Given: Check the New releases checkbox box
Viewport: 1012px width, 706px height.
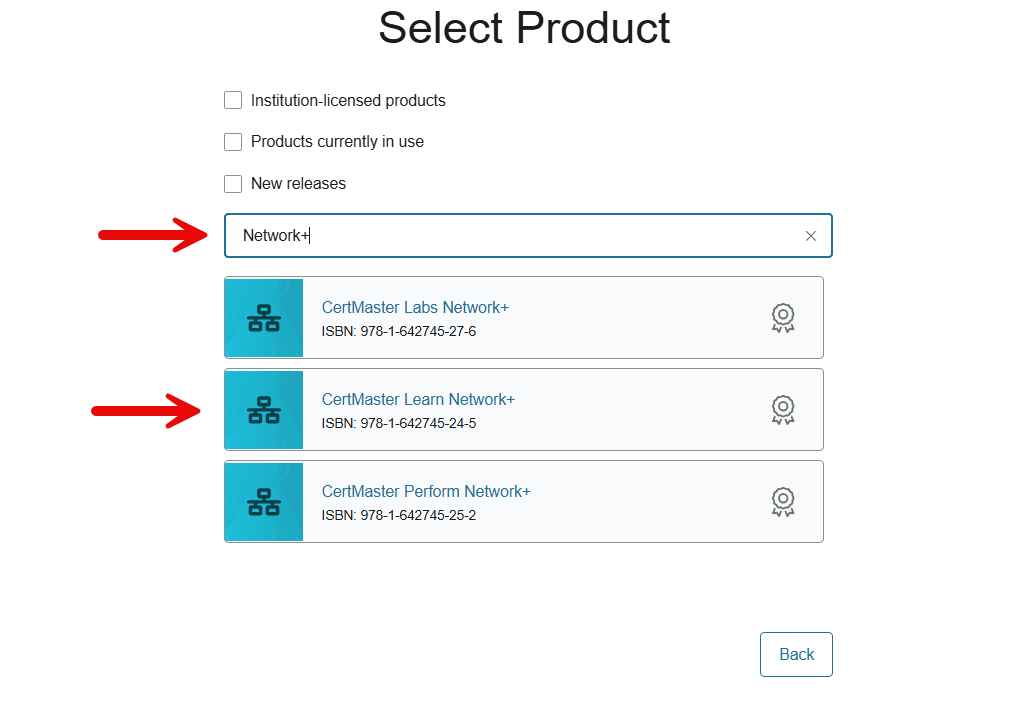Looking at the screenshot, I should (x=233, y=184).
